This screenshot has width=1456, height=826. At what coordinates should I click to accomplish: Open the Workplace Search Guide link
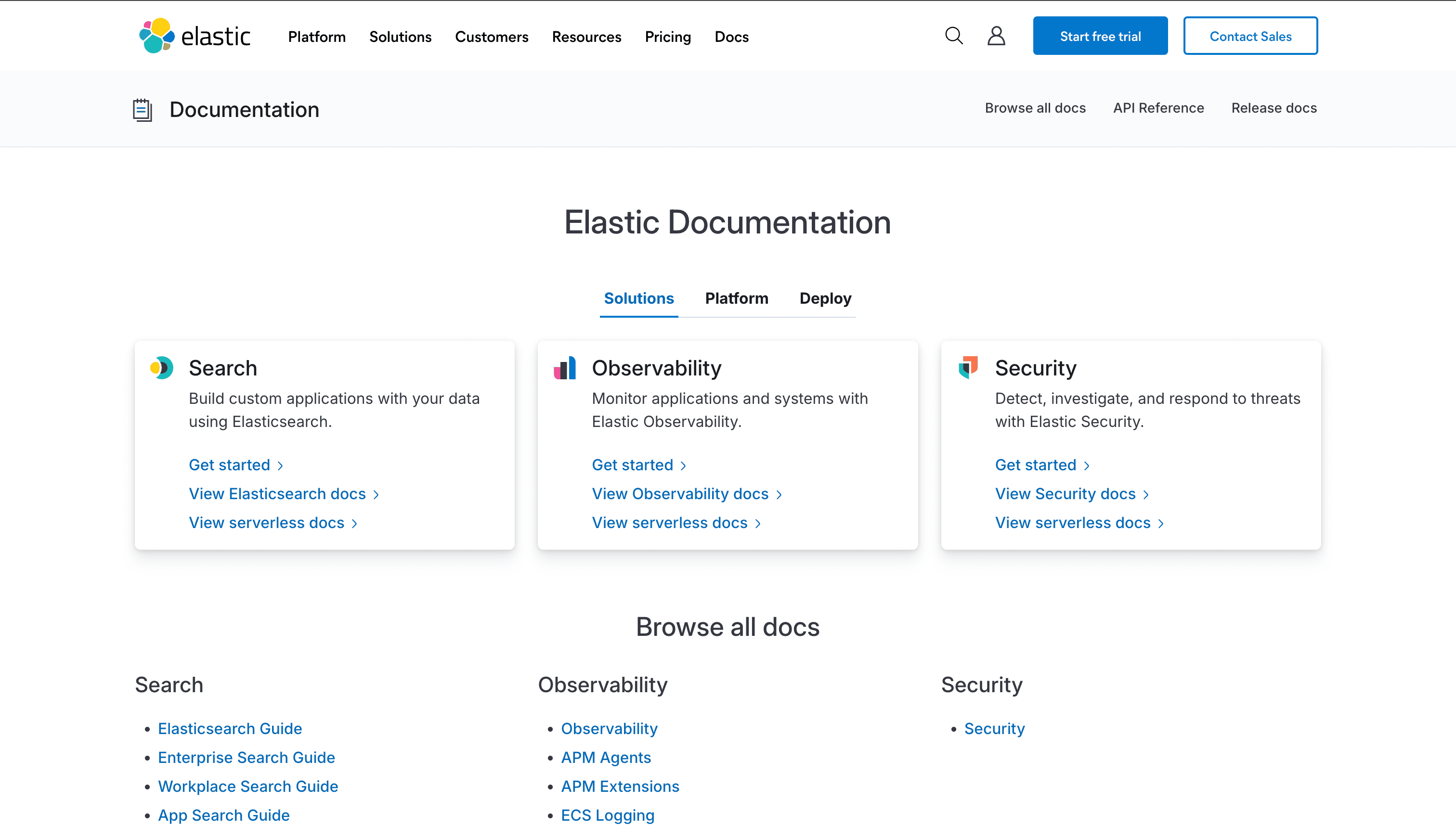pyautogui.click(x=248, y=787)
